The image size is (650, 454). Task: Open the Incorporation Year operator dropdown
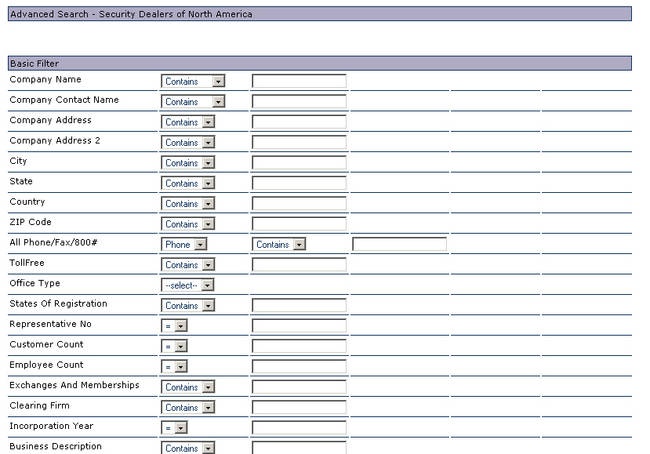175,428
